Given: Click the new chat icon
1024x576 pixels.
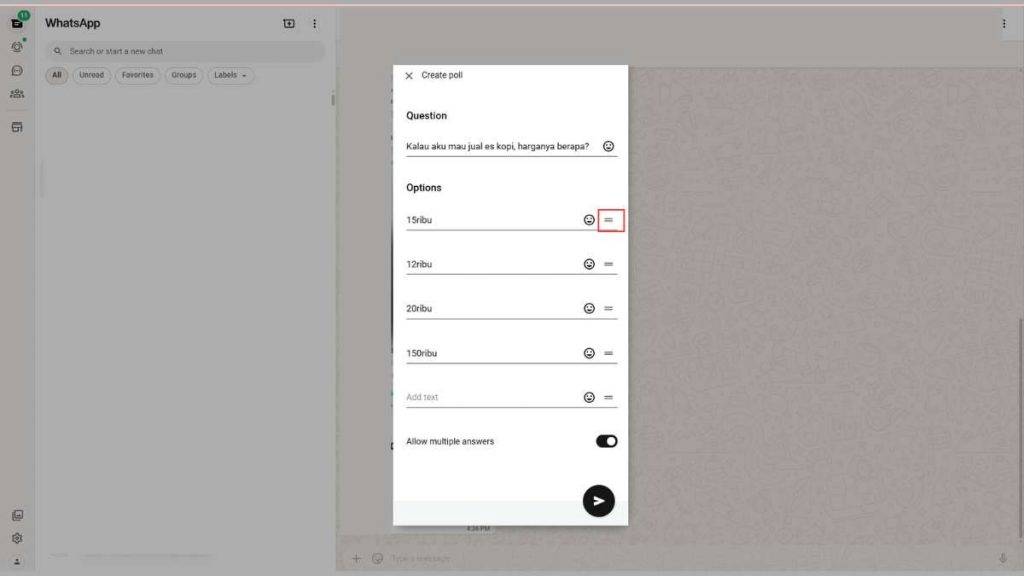Looking at the screenshot, I should tap(289, 23).
